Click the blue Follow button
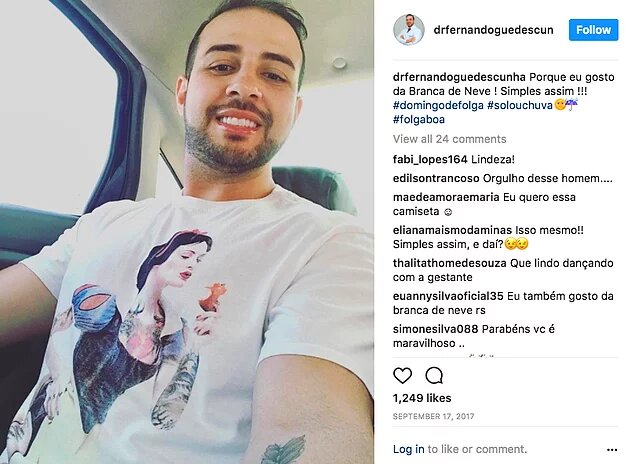This screenshot has height=464, width=635. click(x=593, y=30)
